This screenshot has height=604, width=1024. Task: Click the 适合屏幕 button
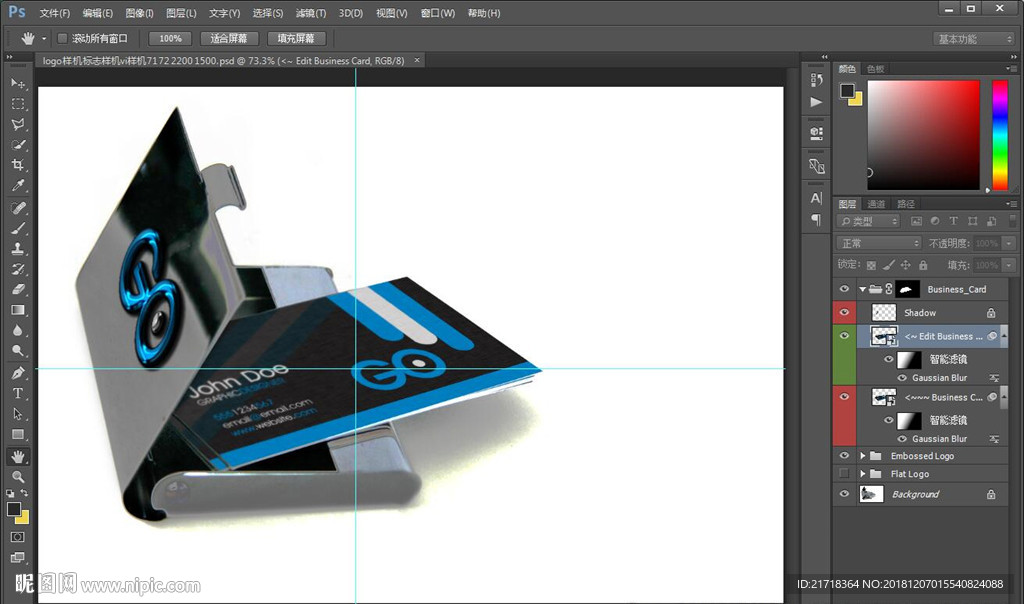(229, 39)
